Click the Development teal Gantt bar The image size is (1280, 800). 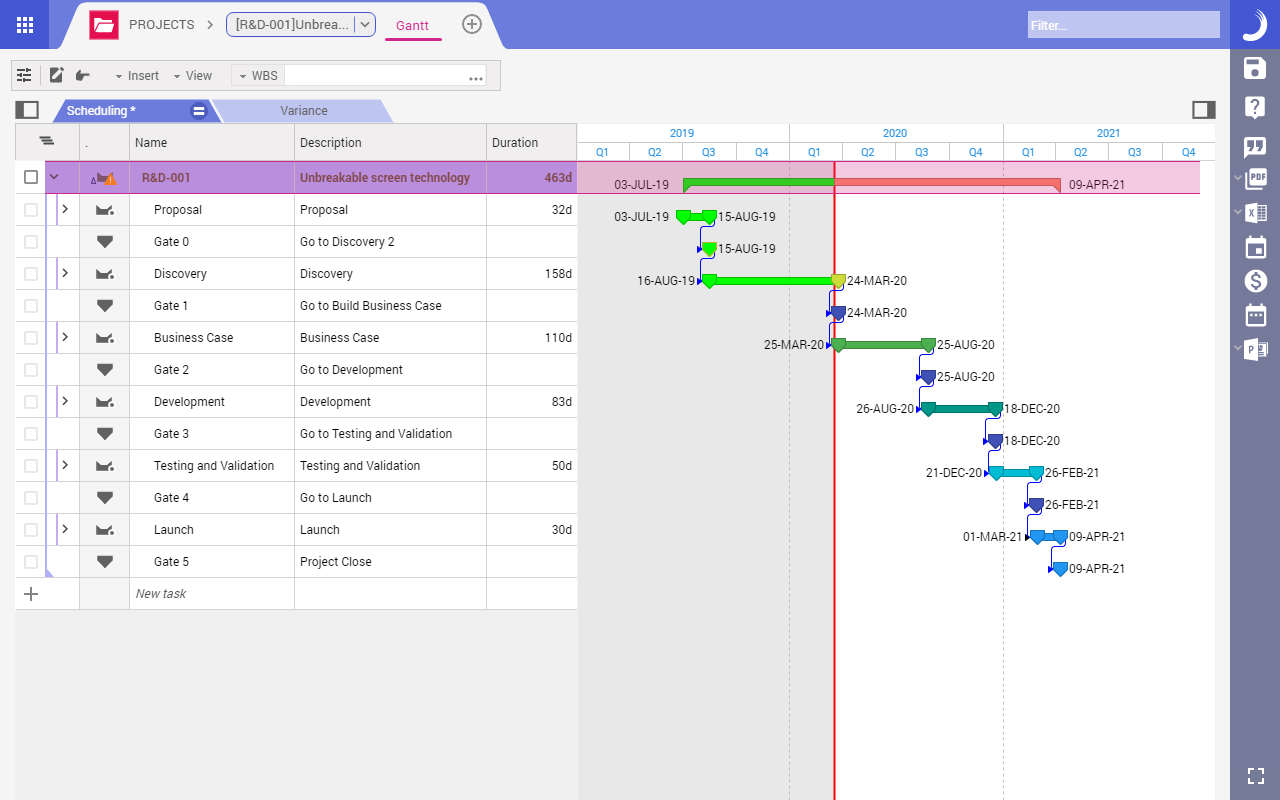coord(961,409)
